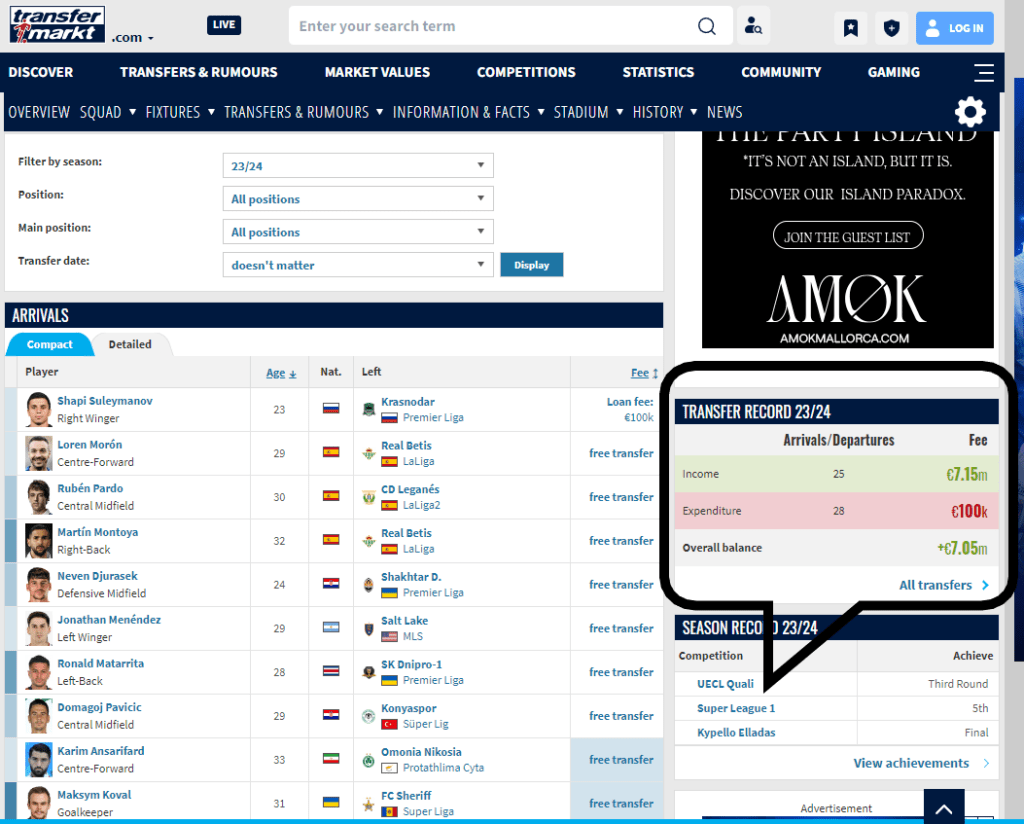Open TRANSFERS & RUMOURS in main navigation

(199, 72)
